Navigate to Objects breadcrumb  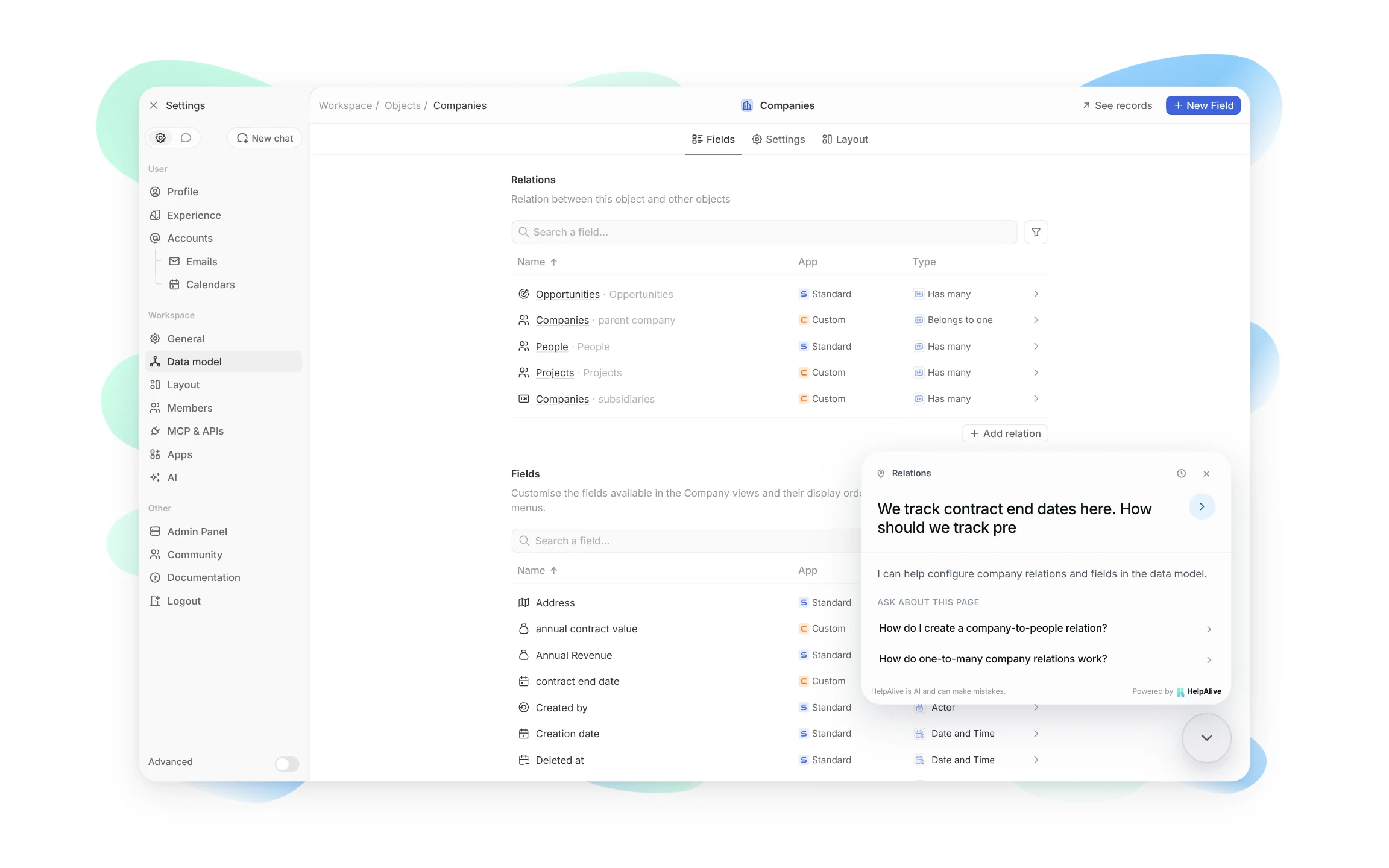pyautogui.click(x=403, y=105)
